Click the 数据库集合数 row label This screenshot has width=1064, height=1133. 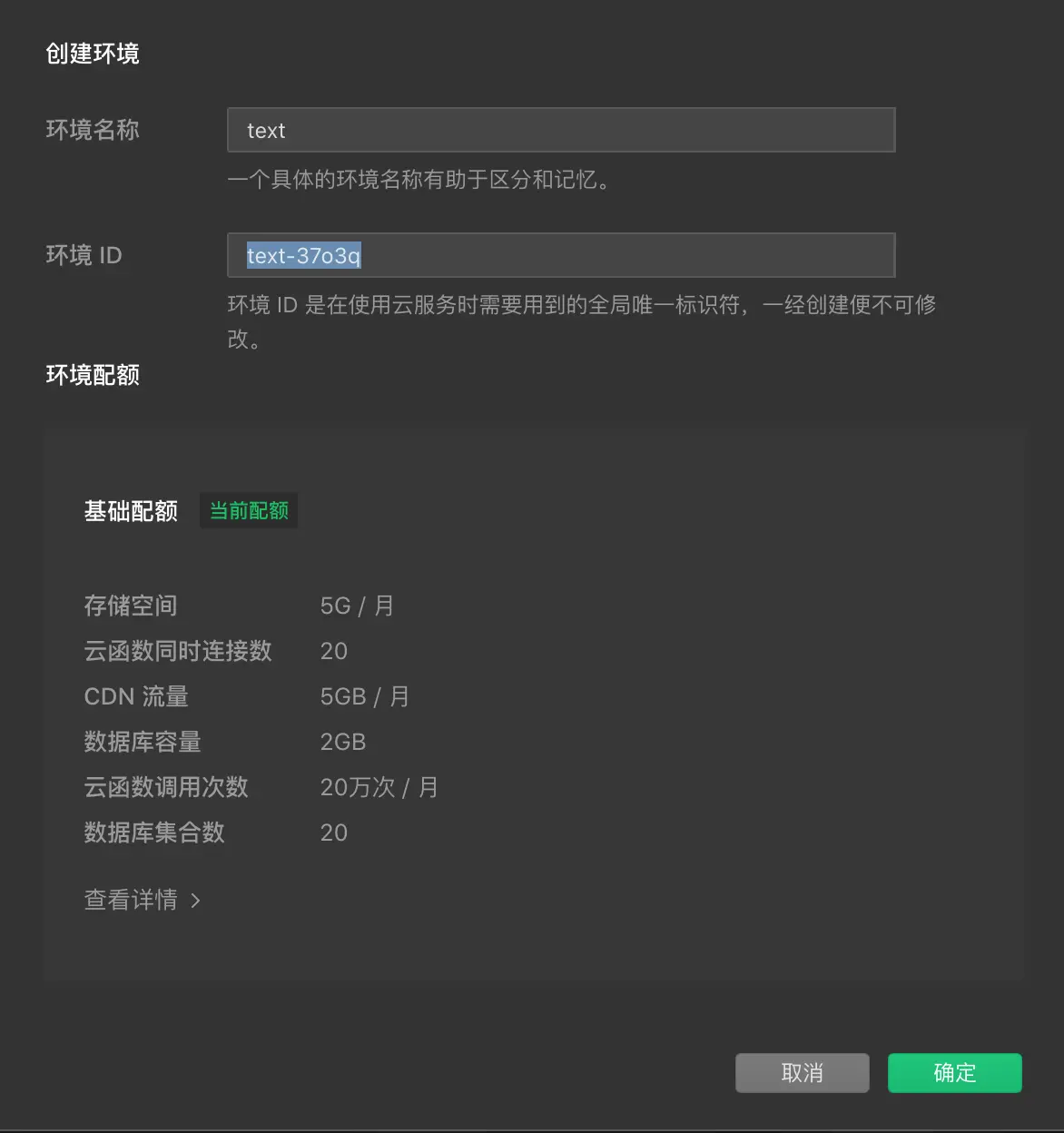(154, 833)
